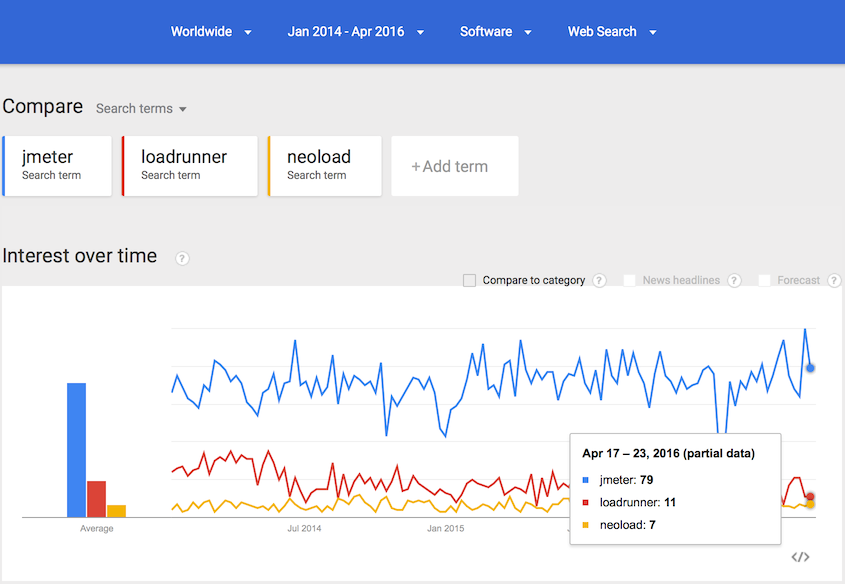The height and width of the screenshot is (584, 845).
Task: Click the red loadrunner average bar
Action: click(96, 499)
